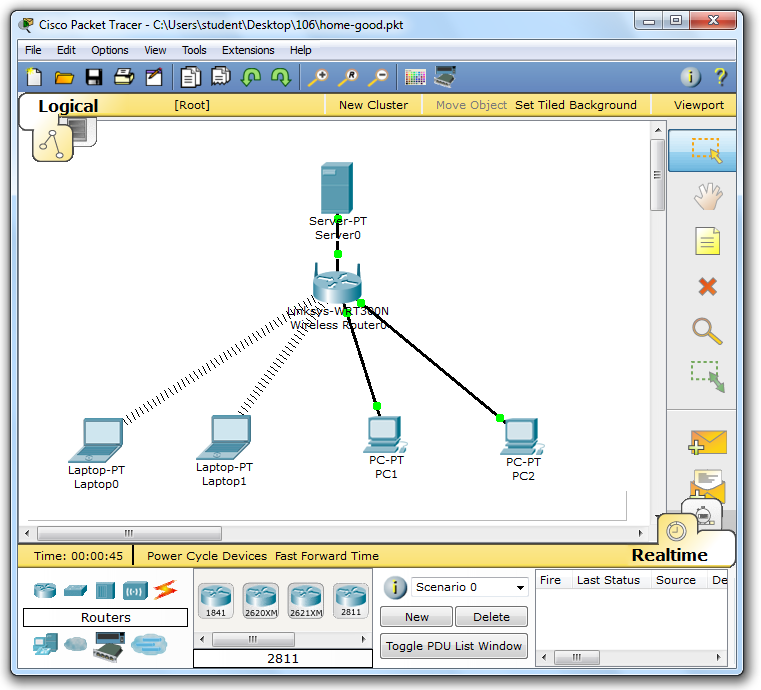Switch to the Realtime mode tab
Screen dimensions: 761x690
coord(669,555)
